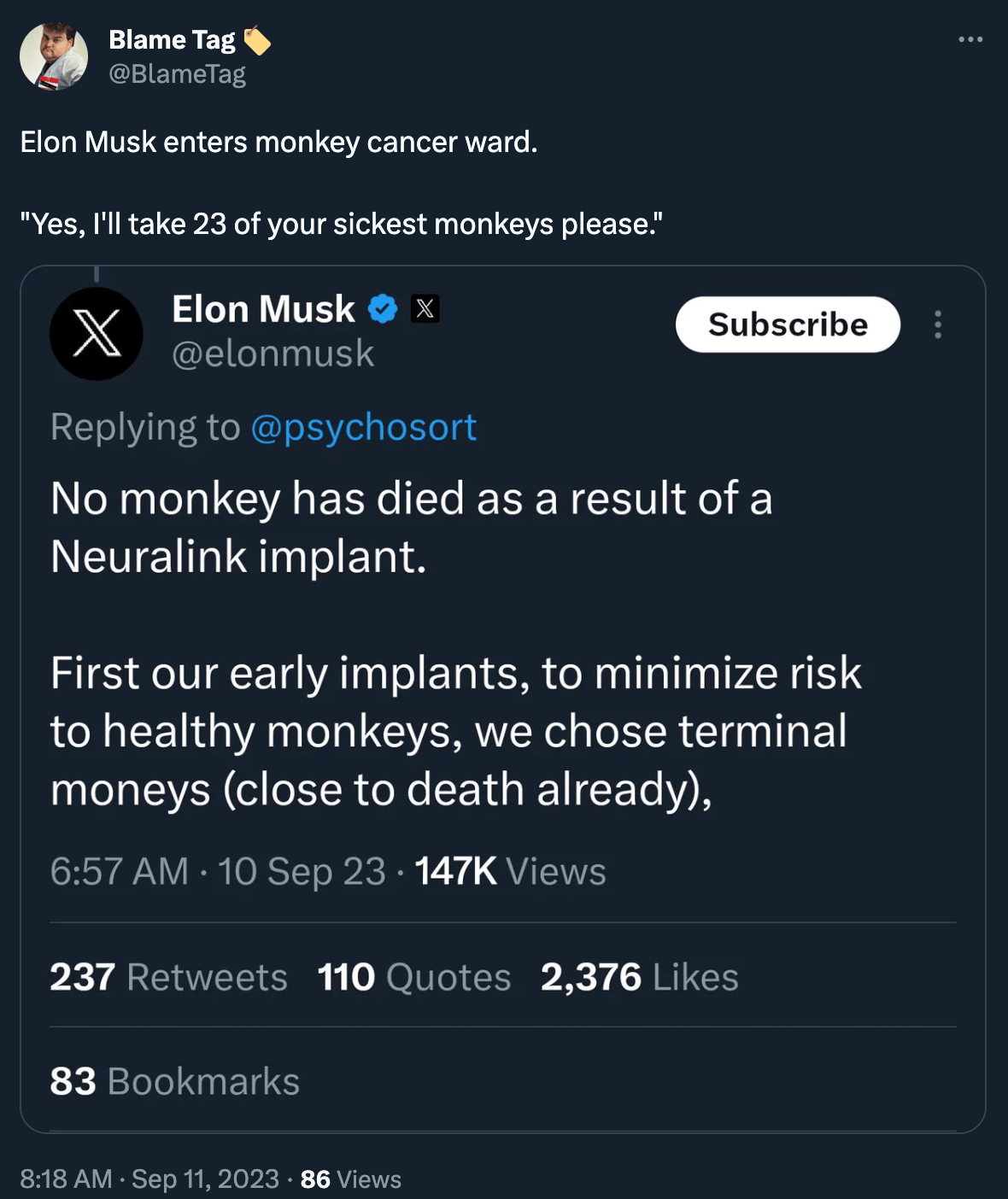Open the quoted tweet's vertical dots menu

pyautogui.click(x=938, y=325)
